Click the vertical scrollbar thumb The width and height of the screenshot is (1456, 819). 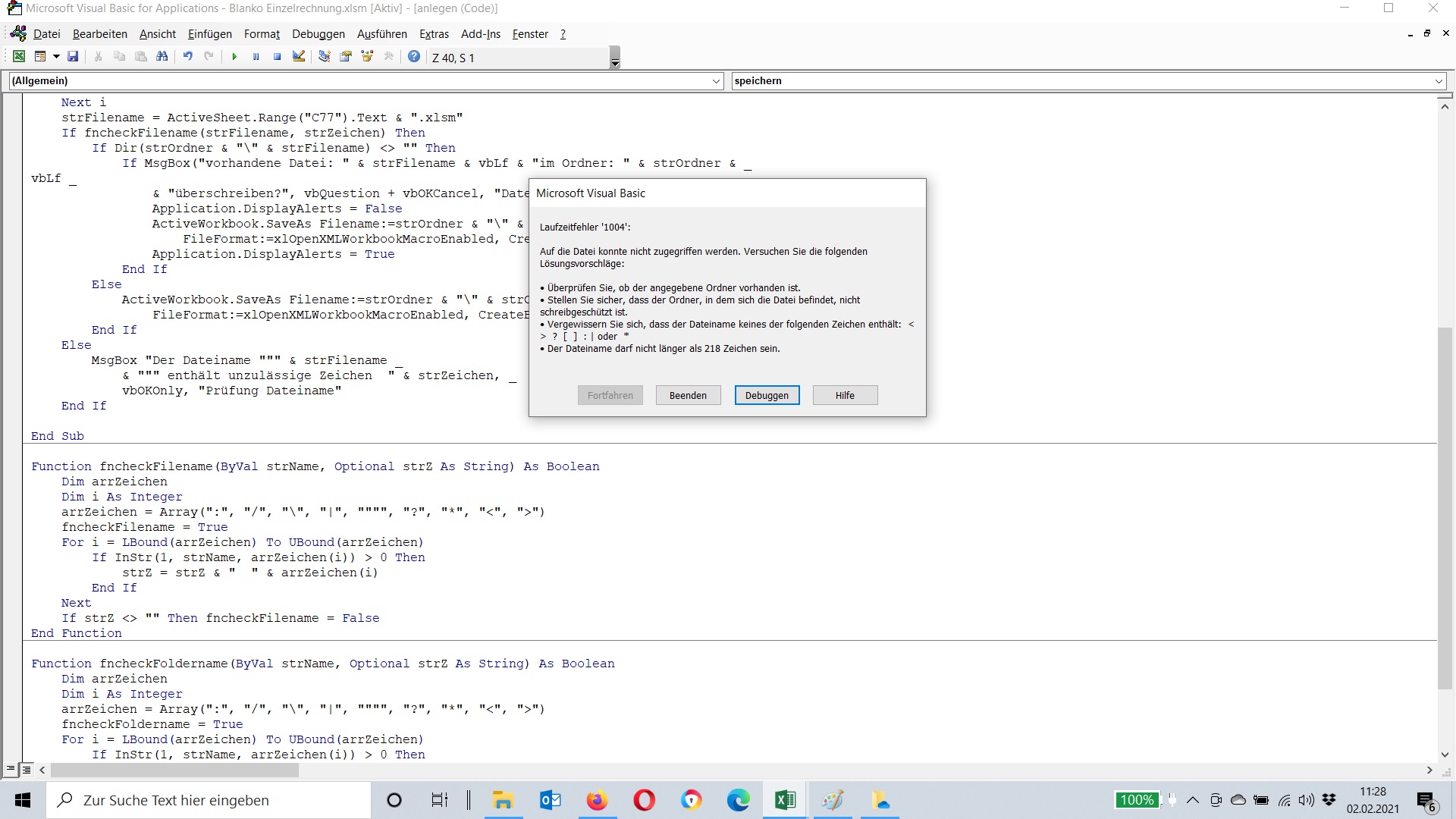coord(1445,508)
